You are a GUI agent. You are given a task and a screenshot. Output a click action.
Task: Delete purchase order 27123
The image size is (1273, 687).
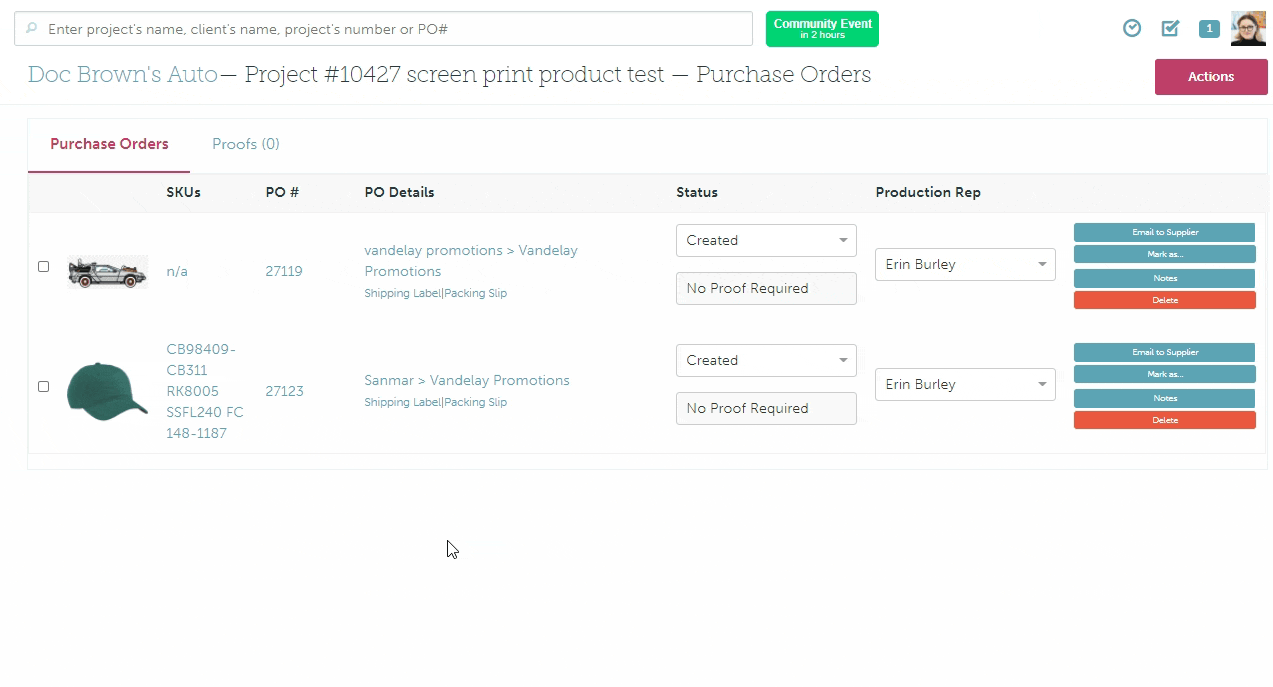1164,420
